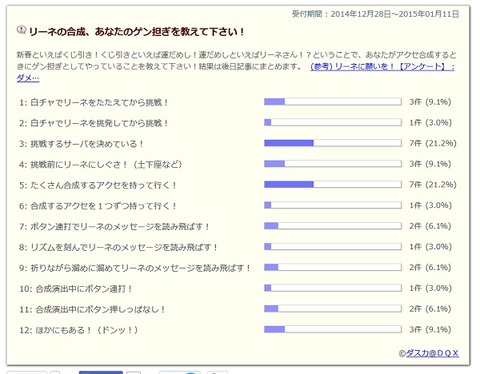480x374 pixels.
Task: Click the 1件 (3.0%) count in row 2
Action: pyautogui.click(x=430, y=122)
